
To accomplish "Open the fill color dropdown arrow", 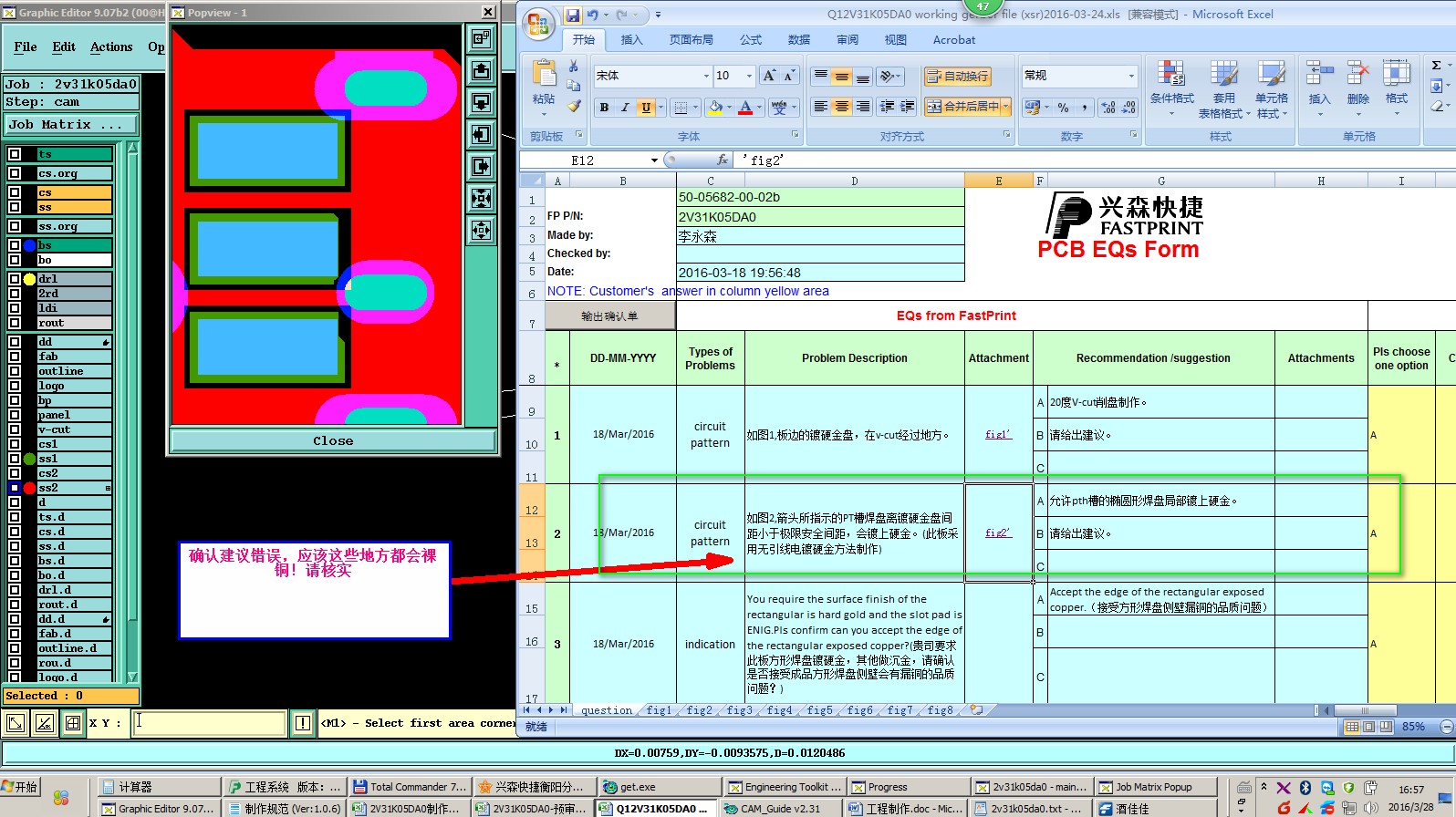I will [x=730, y=107].
